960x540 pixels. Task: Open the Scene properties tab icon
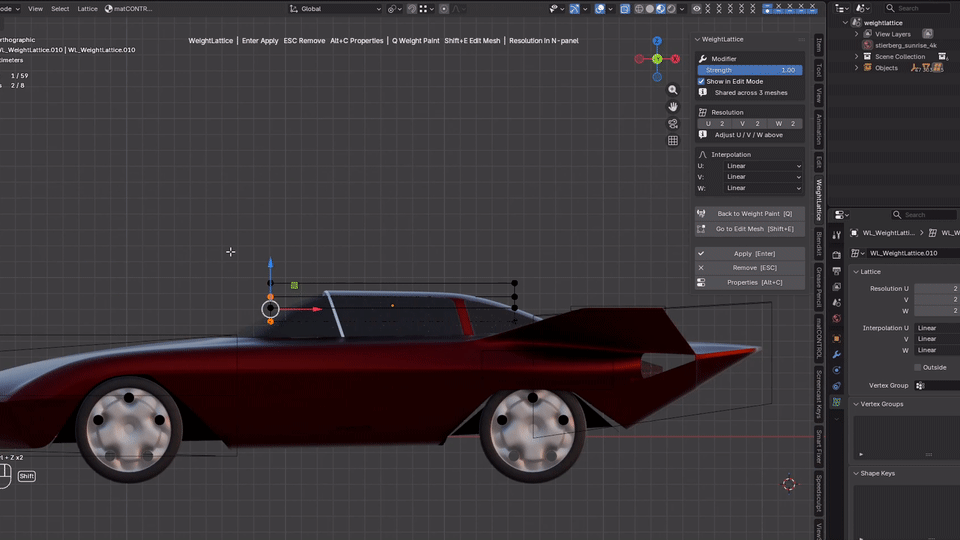[836, 302]
